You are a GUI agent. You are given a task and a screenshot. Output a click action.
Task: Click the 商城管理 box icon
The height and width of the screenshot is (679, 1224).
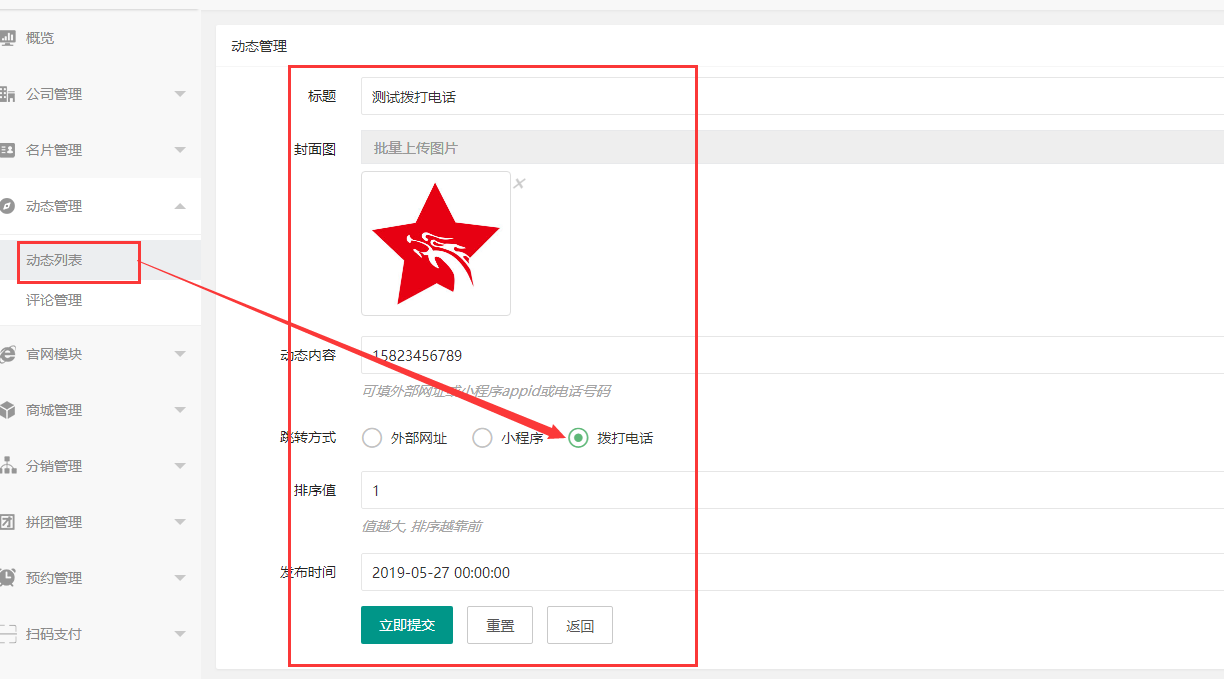(7, 410)
